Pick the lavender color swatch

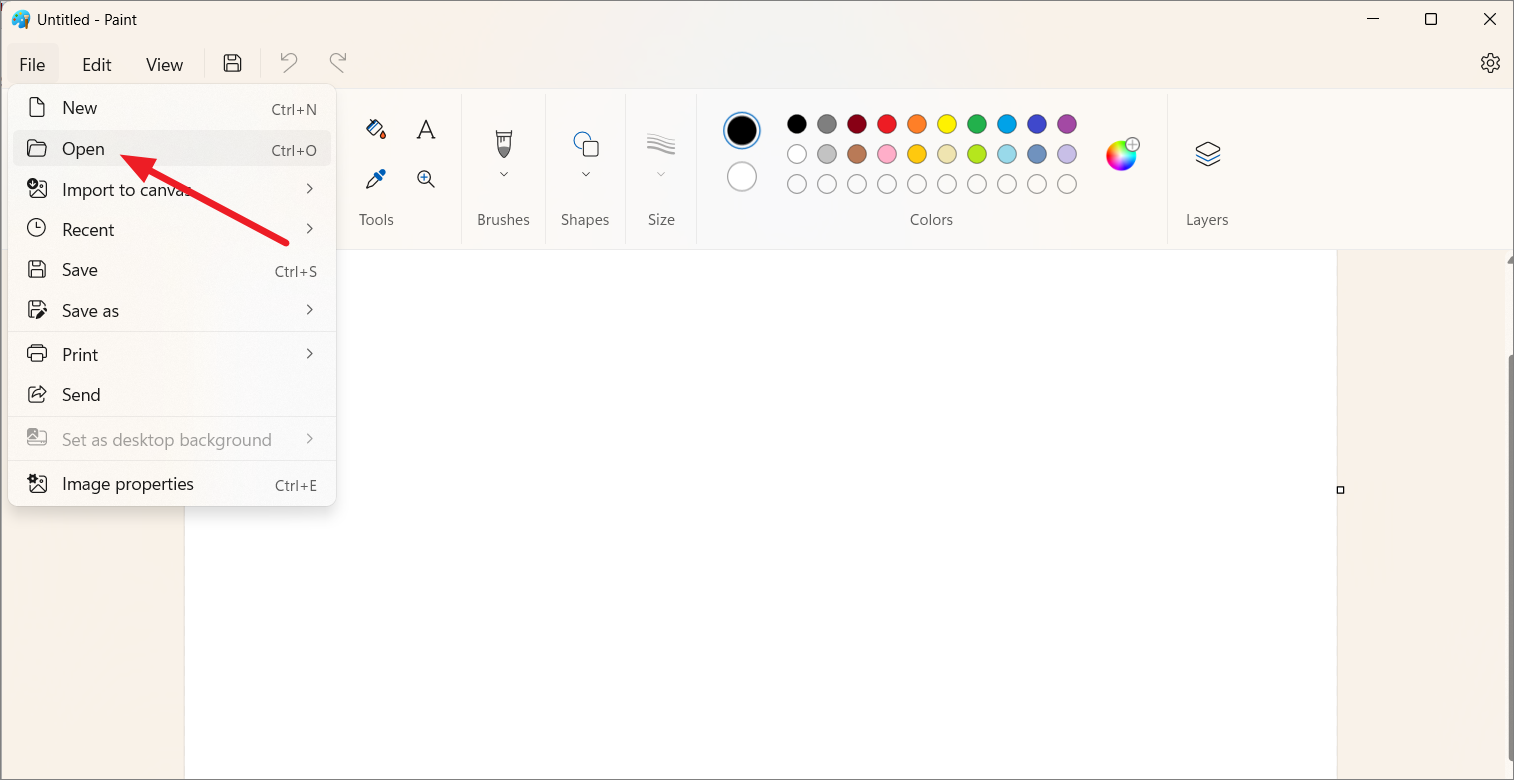coord(1067,154)
